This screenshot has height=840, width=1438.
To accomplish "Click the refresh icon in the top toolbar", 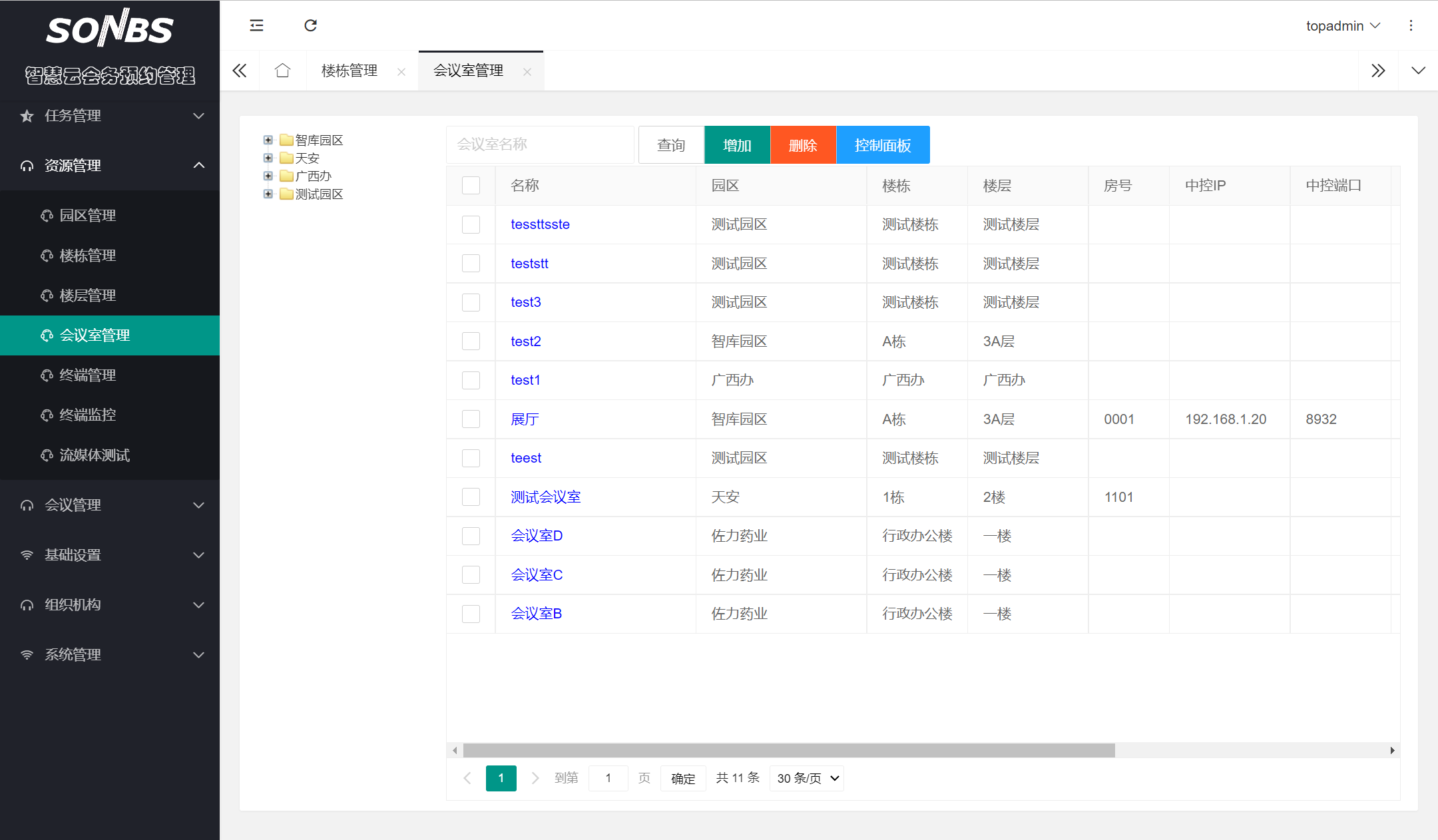I will click(x=310, y=25).
